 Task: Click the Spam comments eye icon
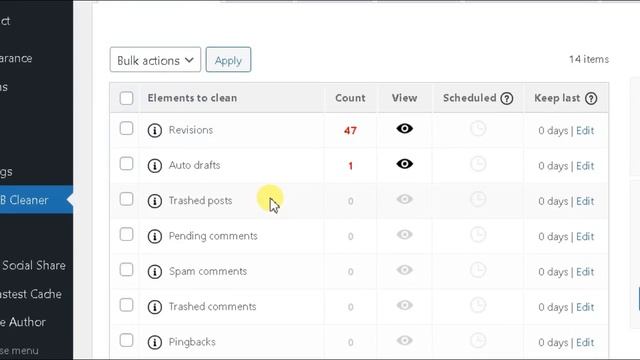pyautogui.click(x=404, y=270)
